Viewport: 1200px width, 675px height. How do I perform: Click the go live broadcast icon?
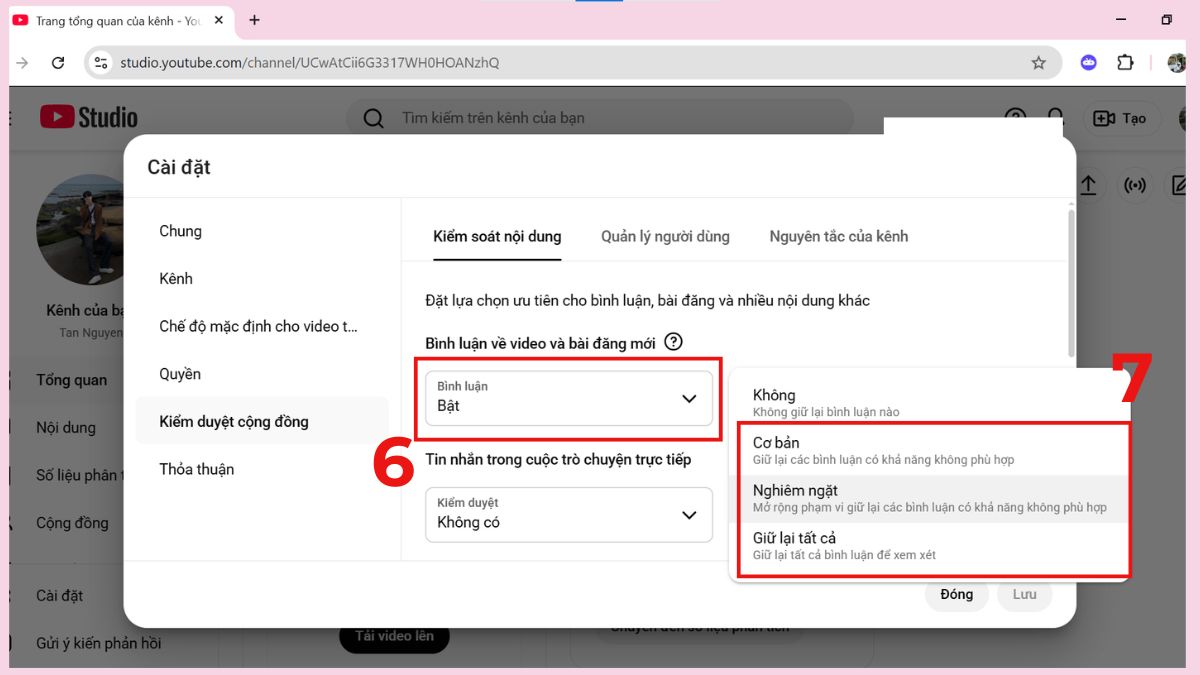1134,185
